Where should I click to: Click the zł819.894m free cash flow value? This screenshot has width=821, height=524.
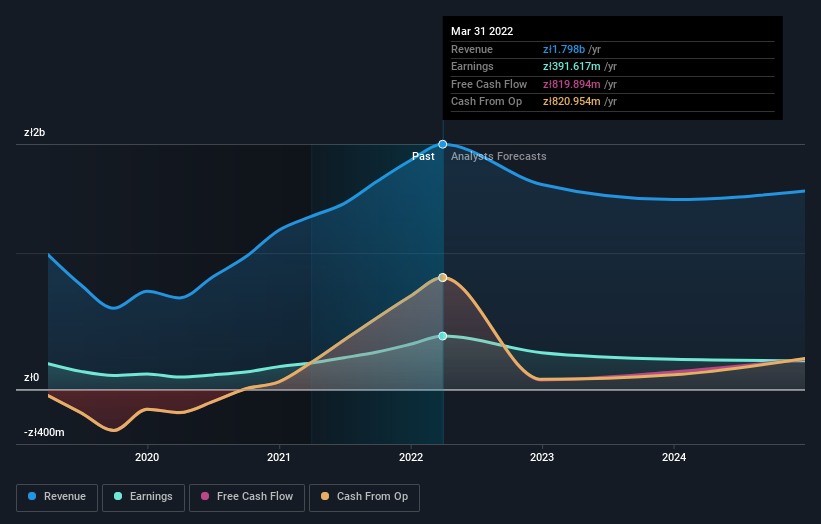tap(572, 84)
